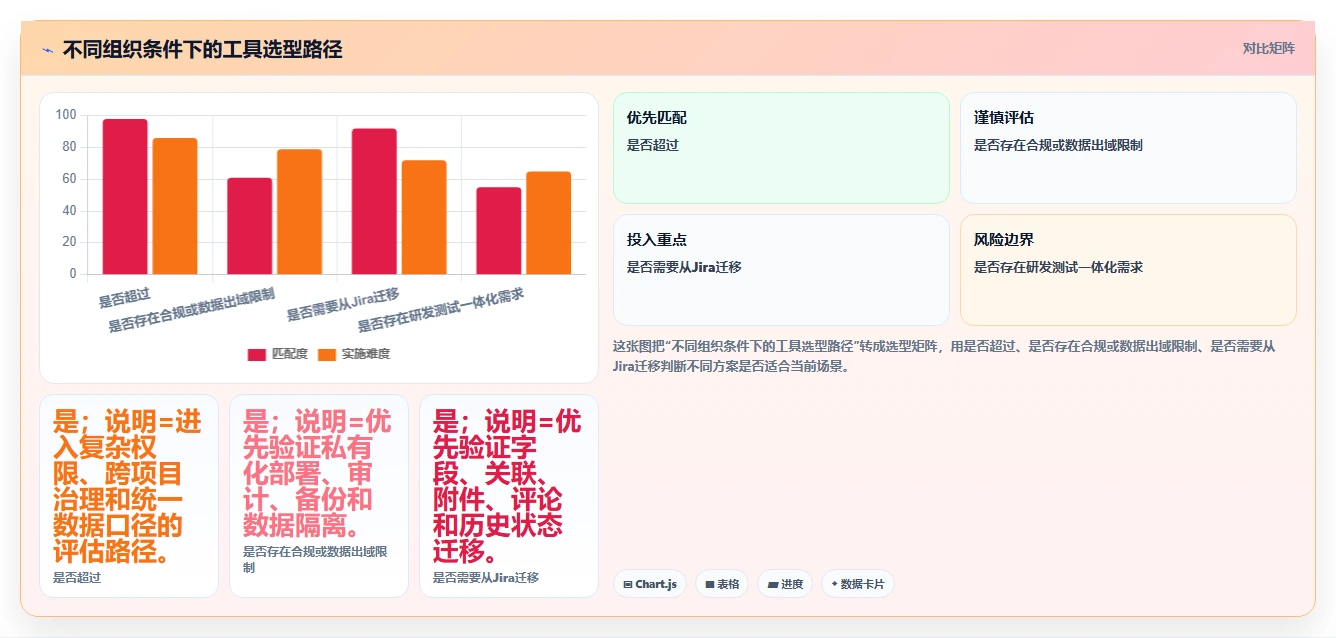Click the lightning icon beside the title
This screenshot has width=1336, height=638.
click(x=47, y=49)
